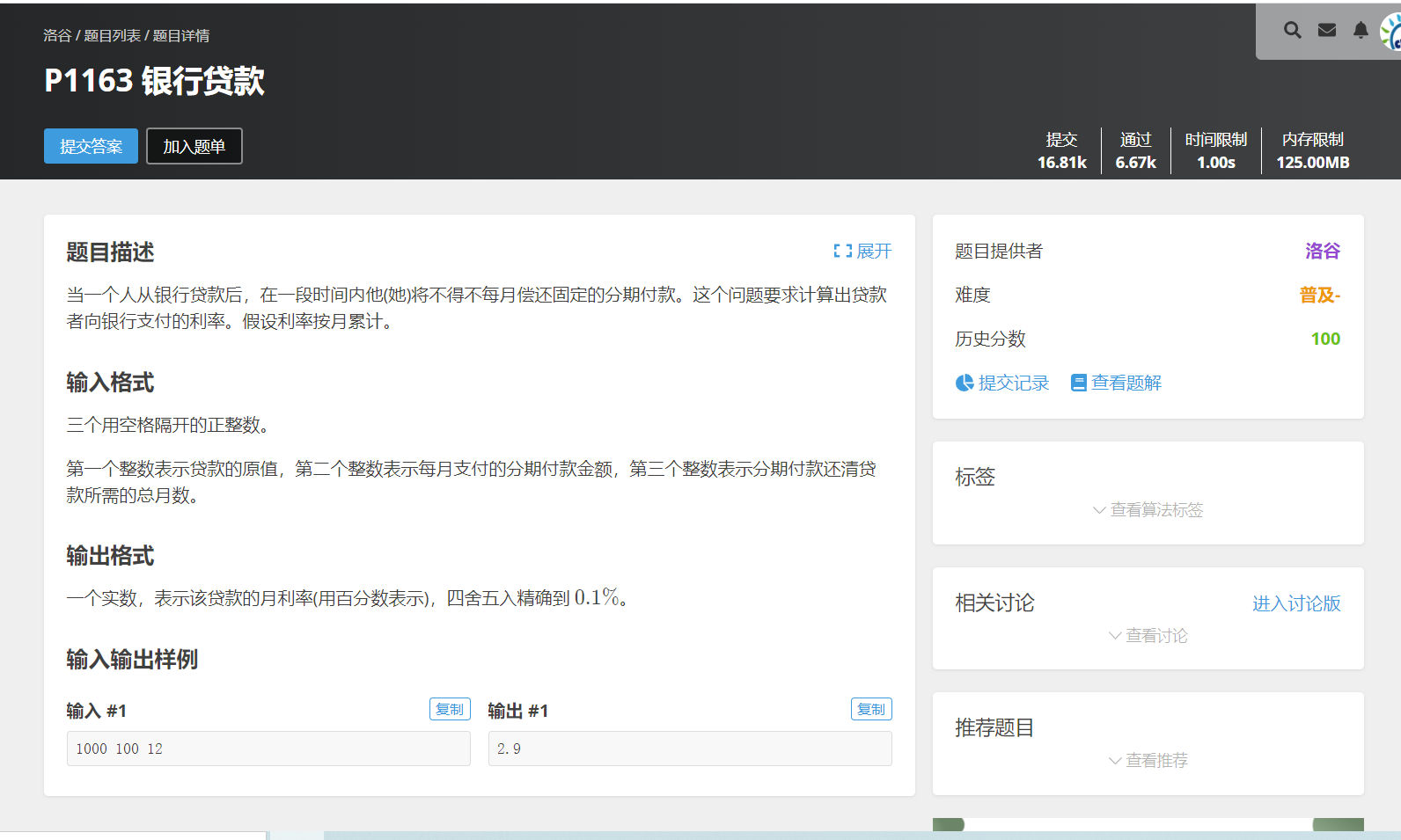1401x840 pixels.
Task: Click the 普及- difficulty label
Action: [x=1320, y=295]
